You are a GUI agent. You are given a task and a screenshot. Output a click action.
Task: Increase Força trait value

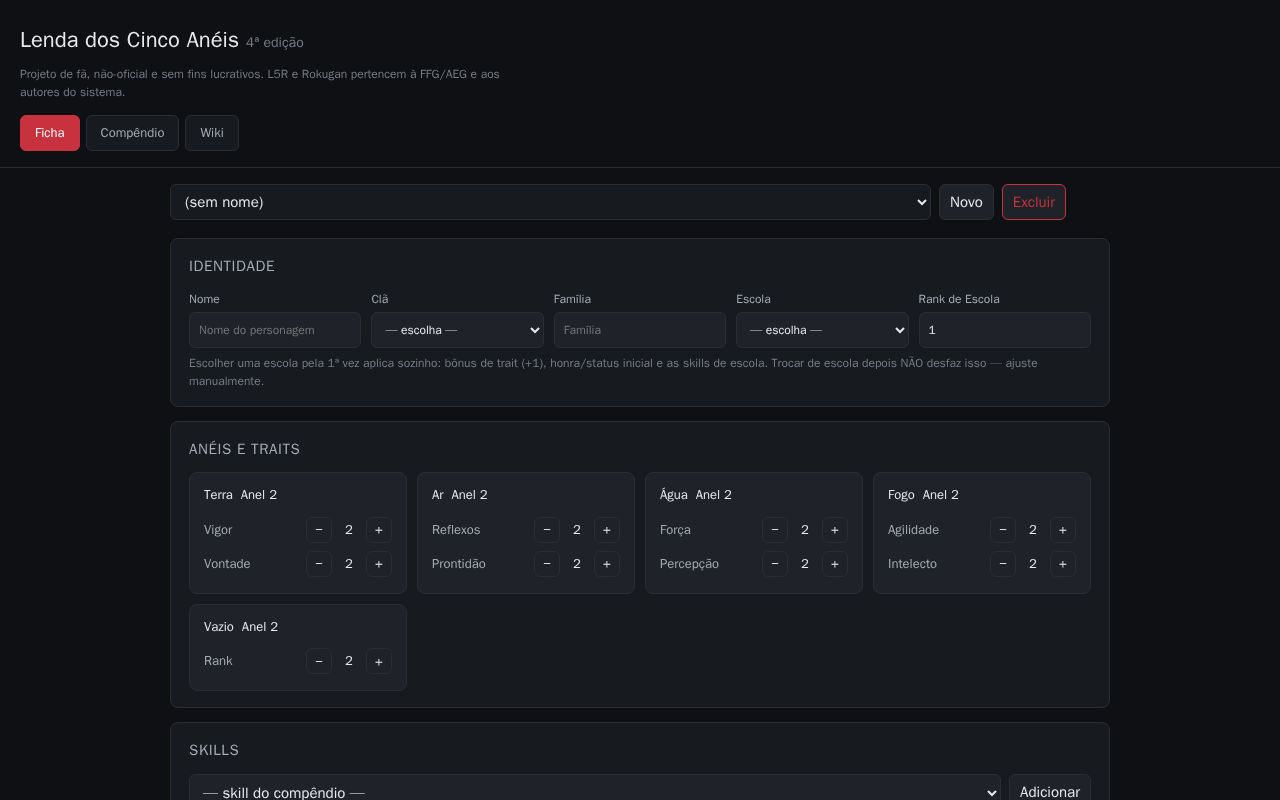(x=835, y=530)
